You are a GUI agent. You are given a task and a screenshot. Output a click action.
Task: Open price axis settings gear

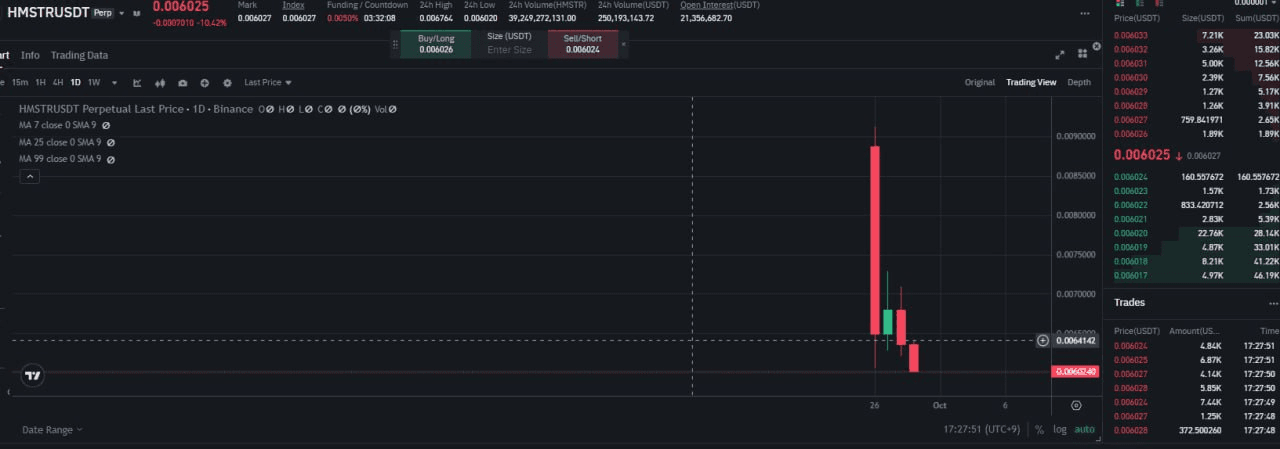[1076, 405]
